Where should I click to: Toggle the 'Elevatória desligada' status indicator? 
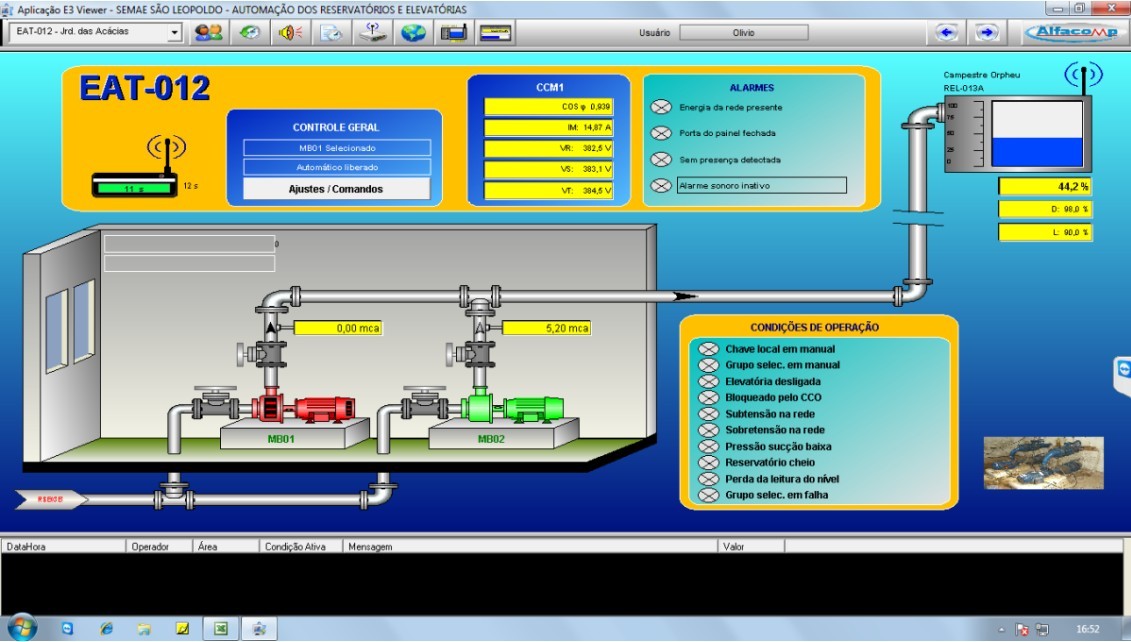[x=708, y=381]
